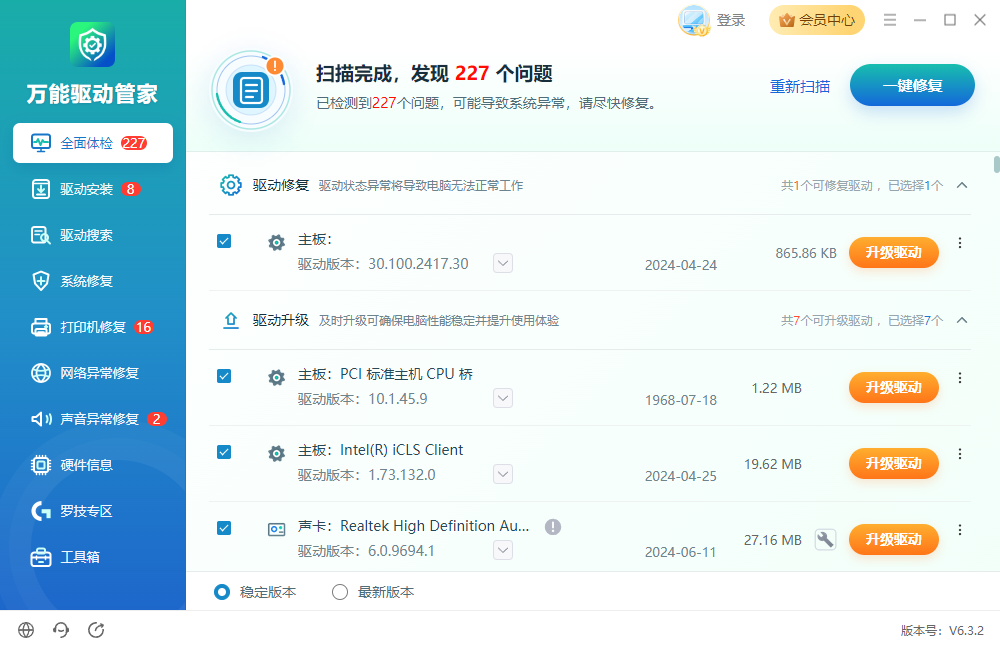The width and height of the screenshot is (1000, 650).
Task: Click gear icon of the Intel(R) iCLS row
Action: (276, 454)
